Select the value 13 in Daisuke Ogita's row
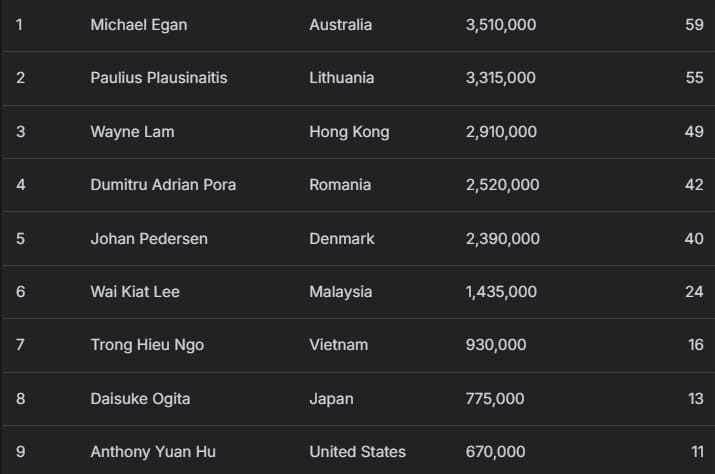This screenshot has width=715, height=474. pyautogui.click(x=695, y=399)
